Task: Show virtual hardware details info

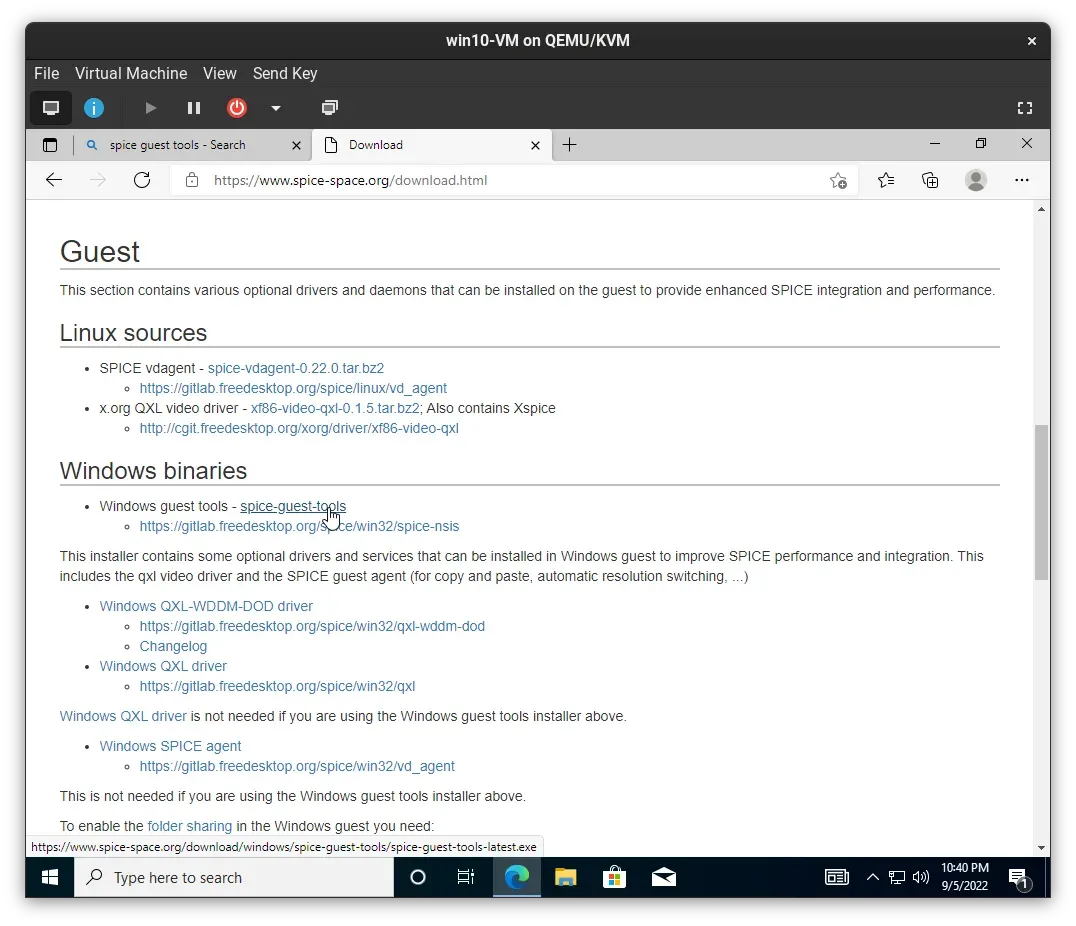Action: 94,108
